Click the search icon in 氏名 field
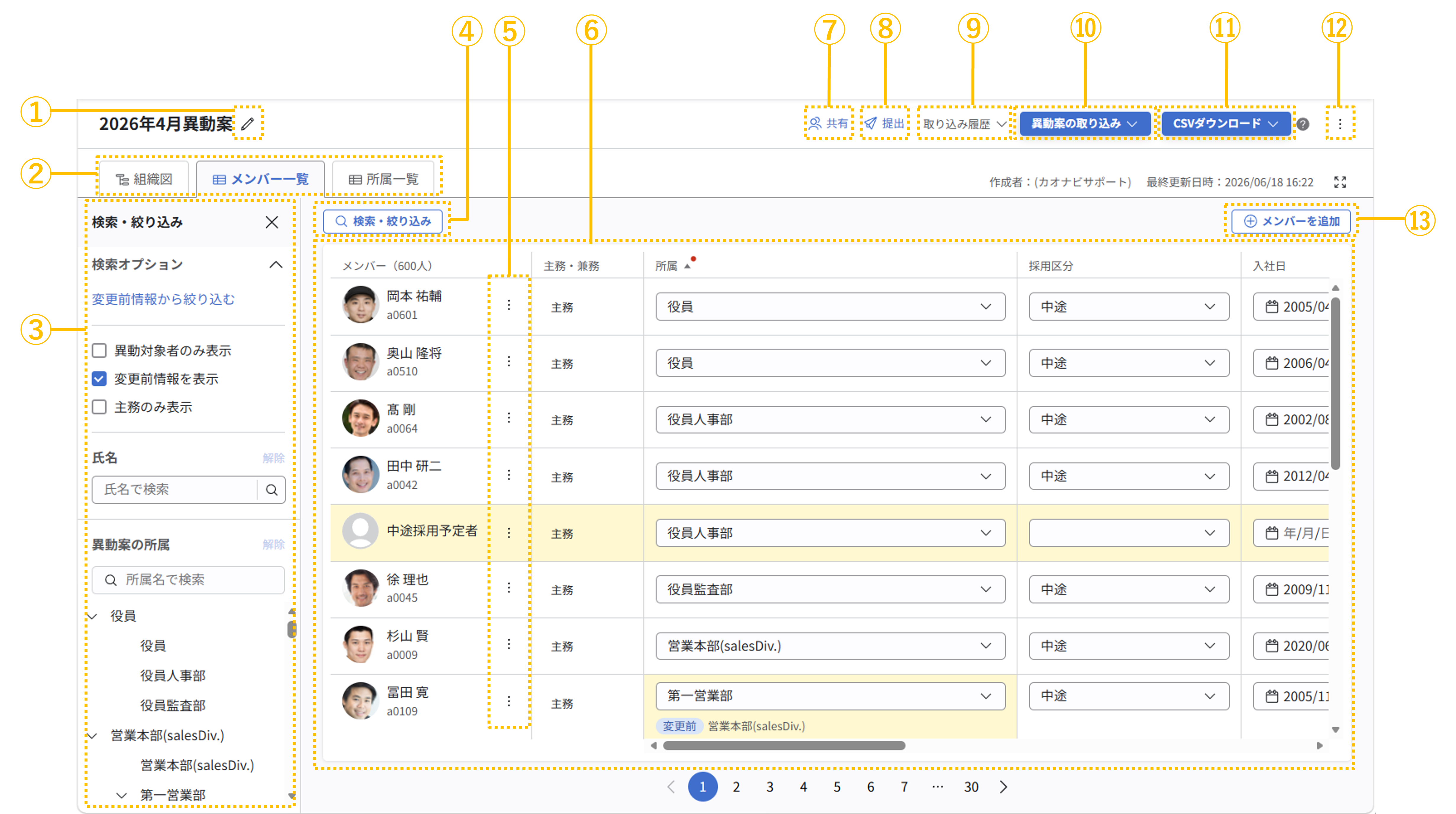1456x814 pixels. (271, 490)
